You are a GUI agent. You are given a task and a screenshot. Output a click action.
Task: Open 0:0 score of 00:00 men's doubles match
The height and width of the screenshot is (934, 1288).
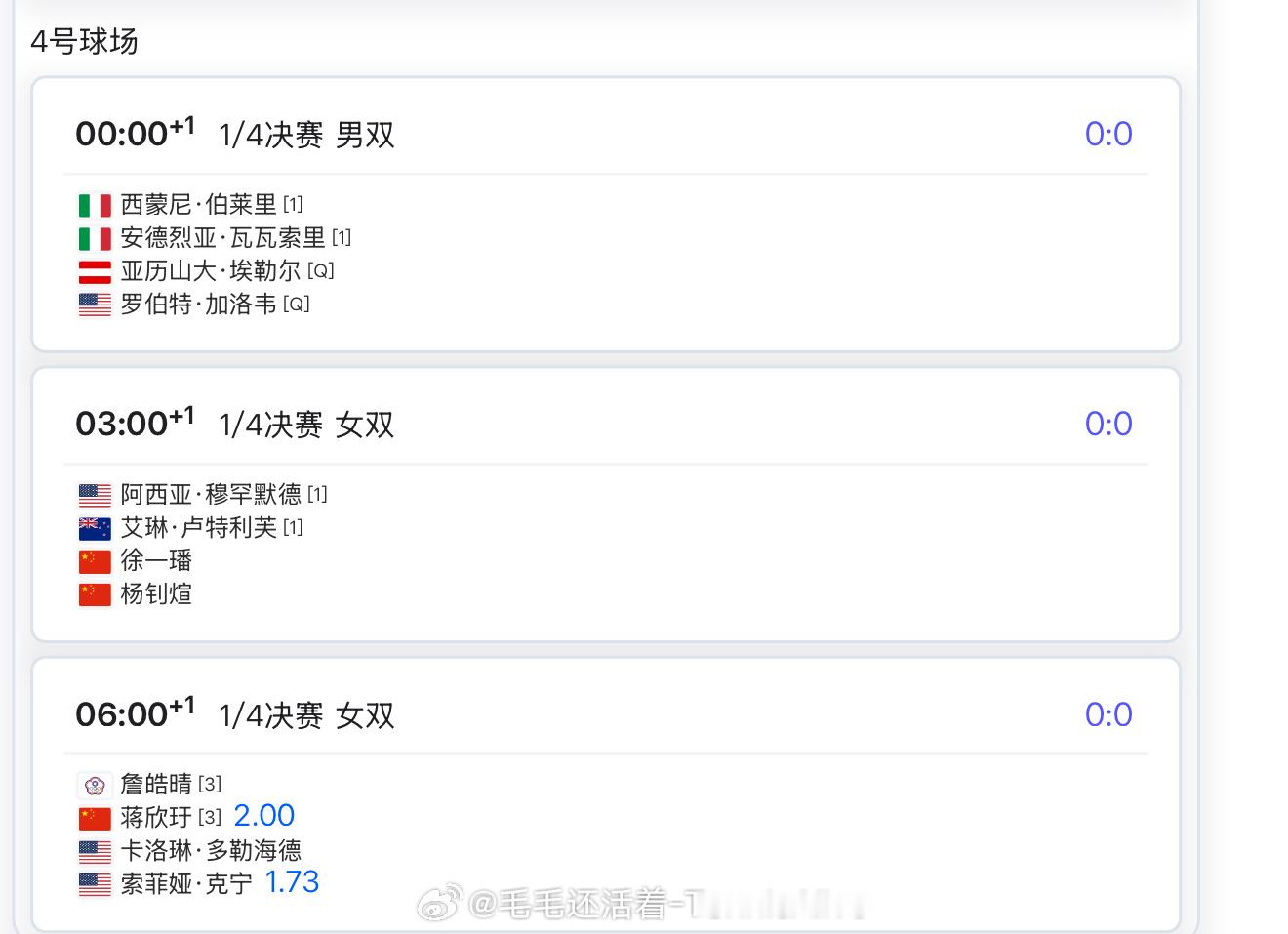pos(1108,134)
